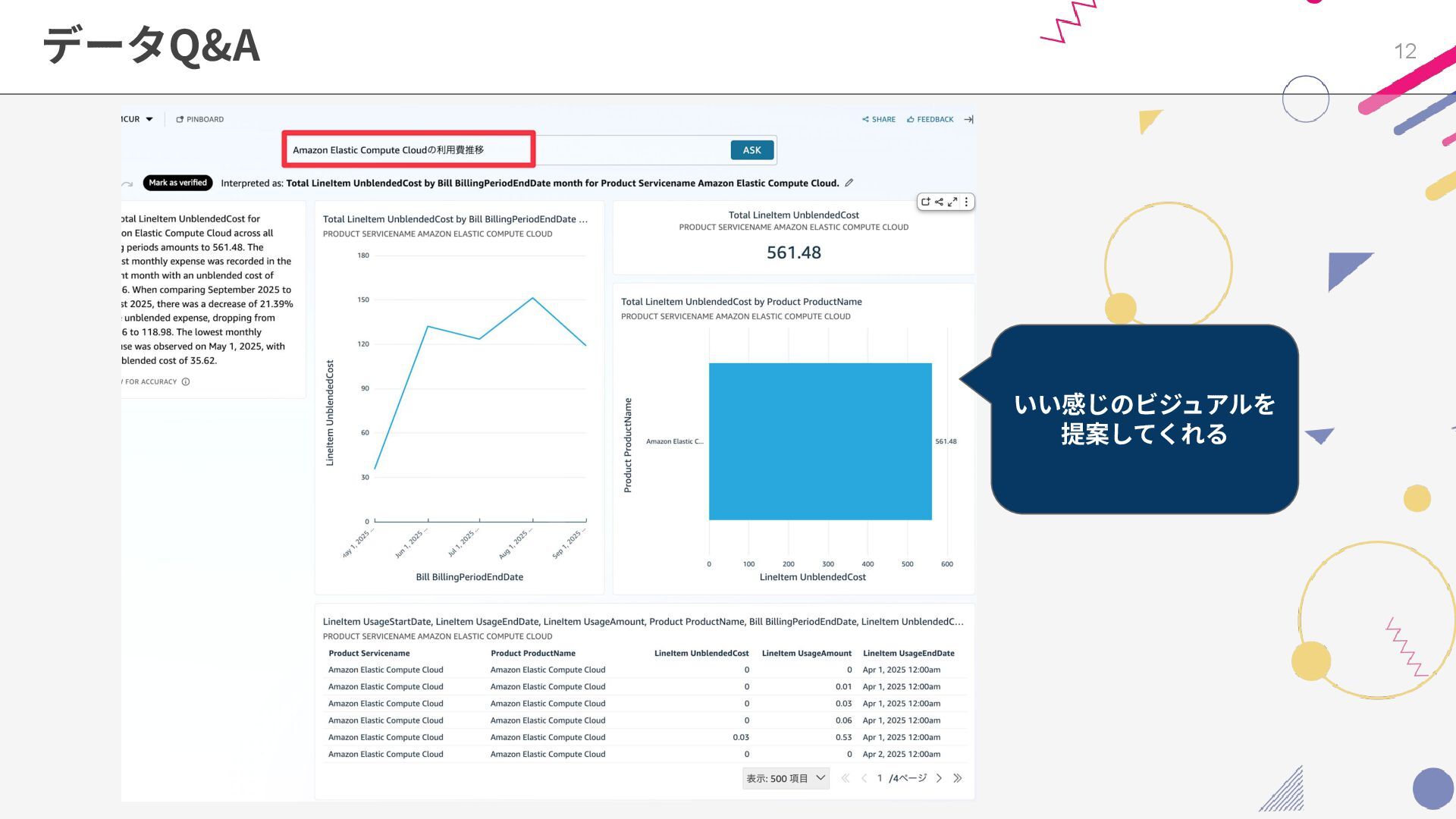Open the 表示: 500 項目 page-size dropdown
The image size is (1456, 819).
[x=786, y=778]
